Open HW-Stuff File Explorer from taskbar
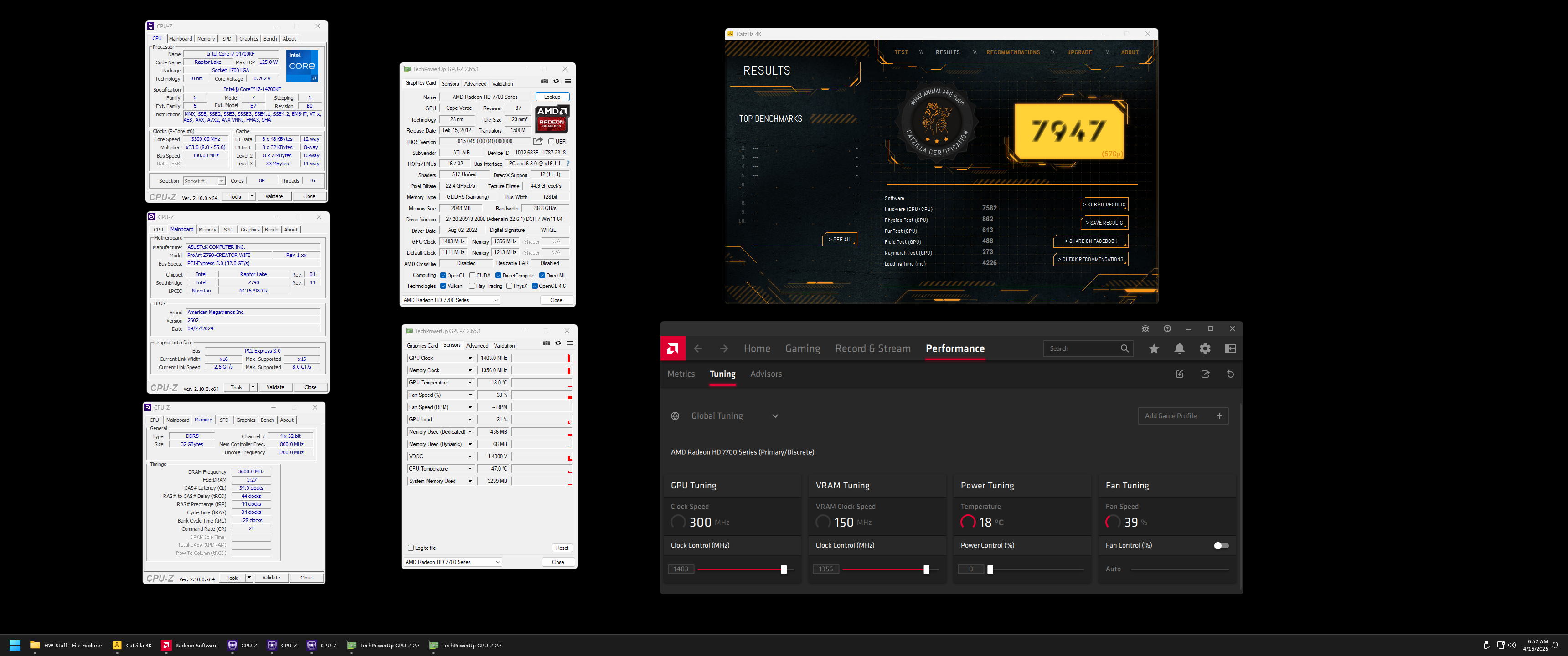The image size is (1568, 656). coord(67,645)
